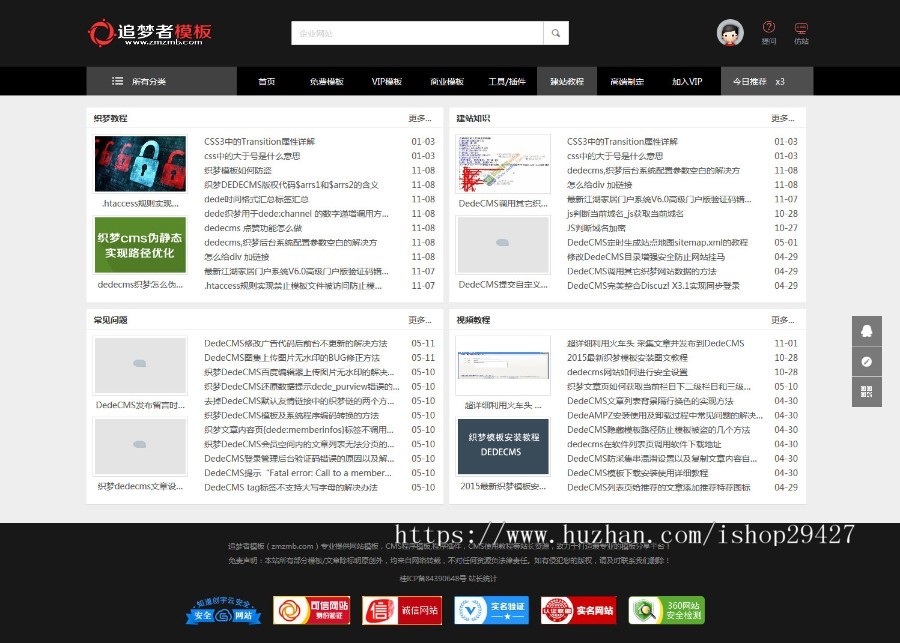Open padlock .htaccess thumbnail image
900x643 pixels.
pyautogui.click(x=140, y=164)
